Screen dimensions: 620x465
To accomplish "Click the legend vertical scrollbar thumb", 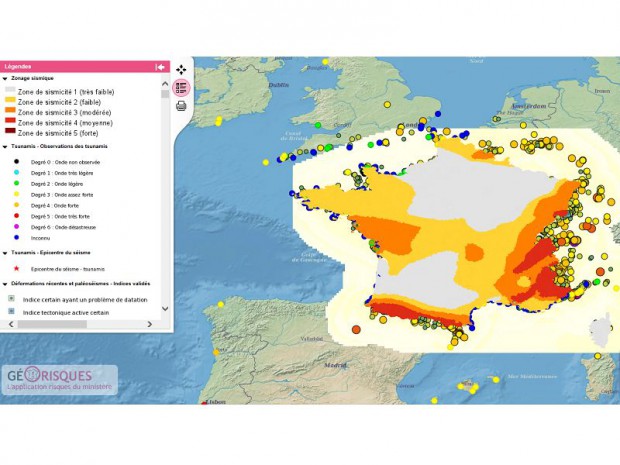I will point(165,94).
